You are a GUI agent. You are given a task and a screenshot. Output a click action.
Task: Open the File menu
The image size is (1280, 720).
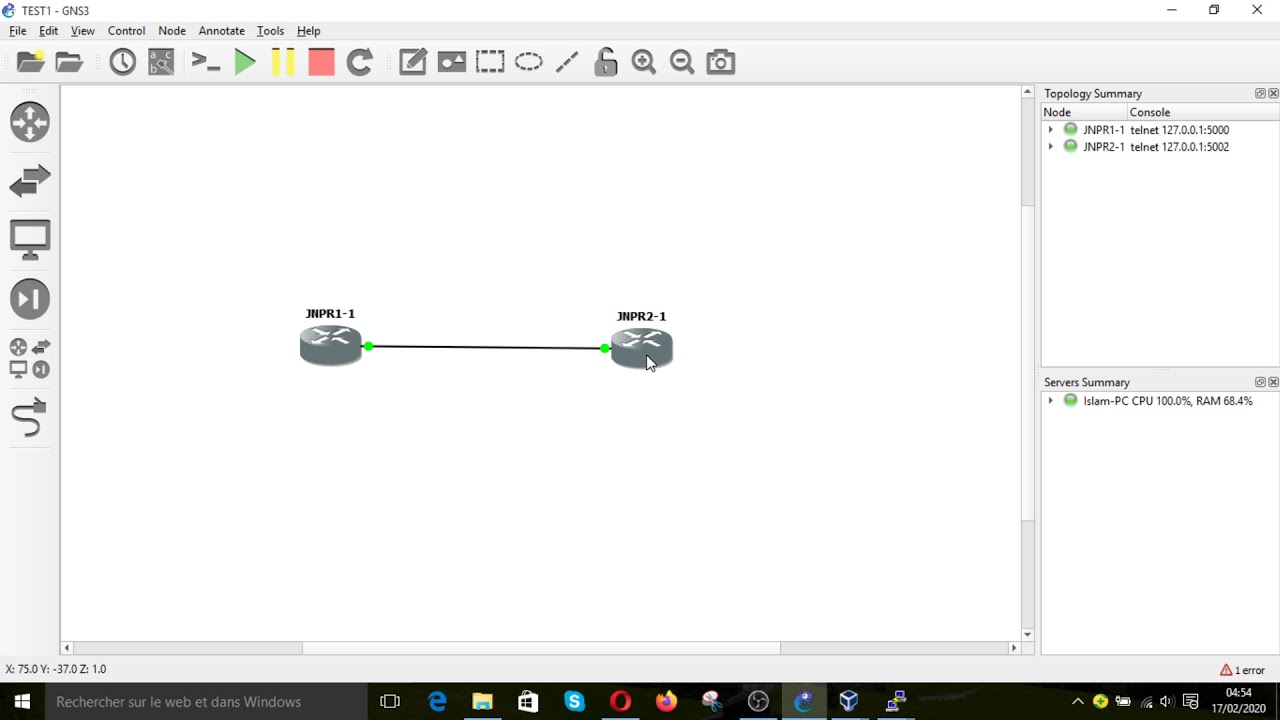coord(18,31)
